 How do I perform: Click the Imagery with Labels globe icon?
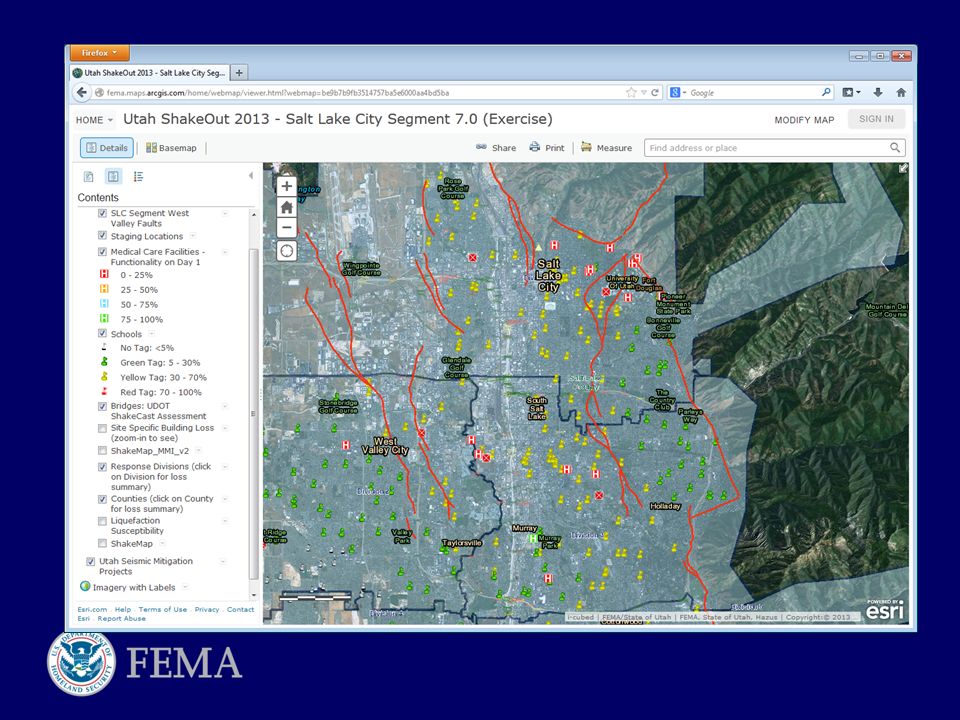click(x=85, y=587)
